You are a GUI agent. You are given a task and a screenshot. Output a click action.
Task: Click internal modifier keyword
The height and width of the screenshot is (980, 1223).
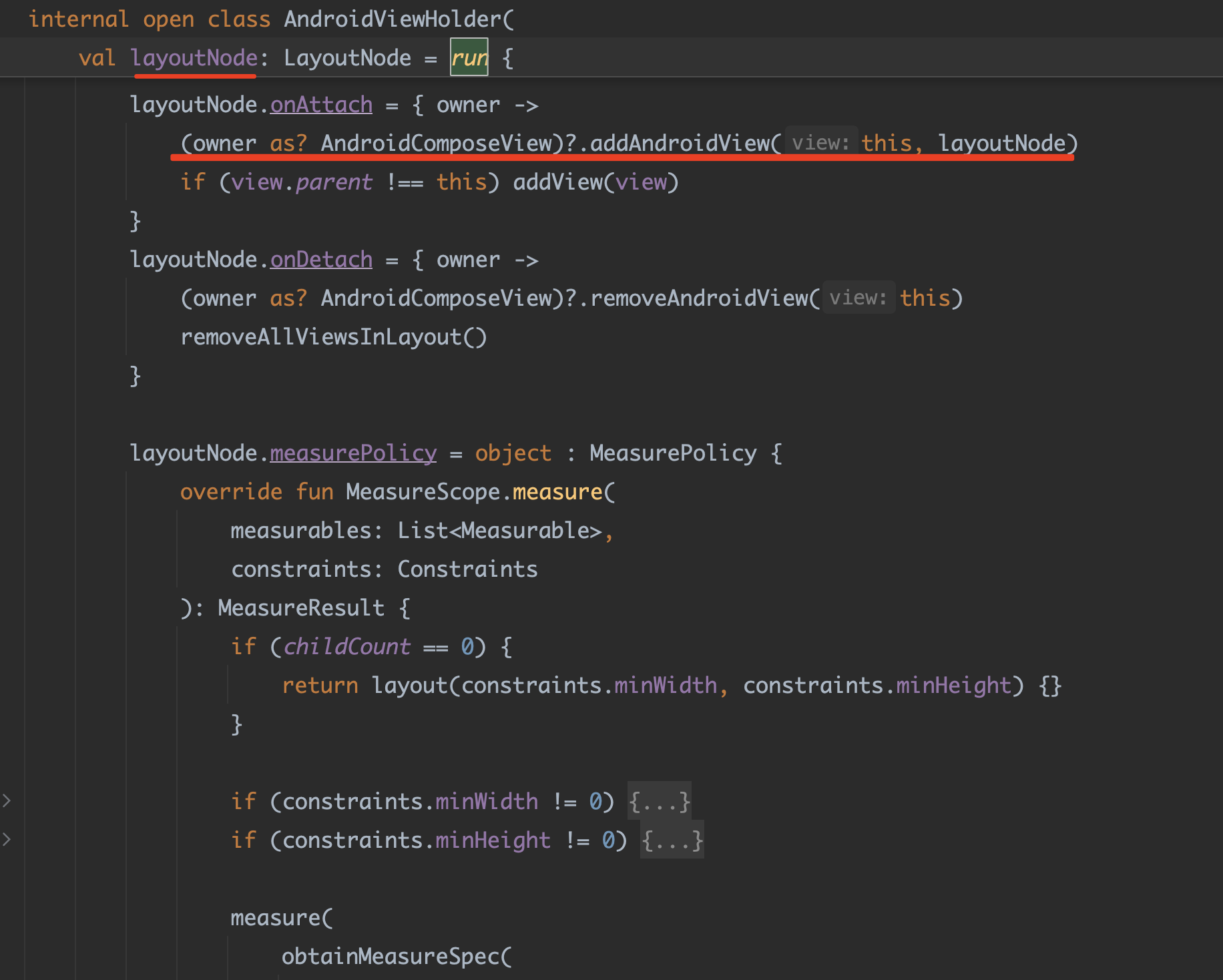coord(79,19)
